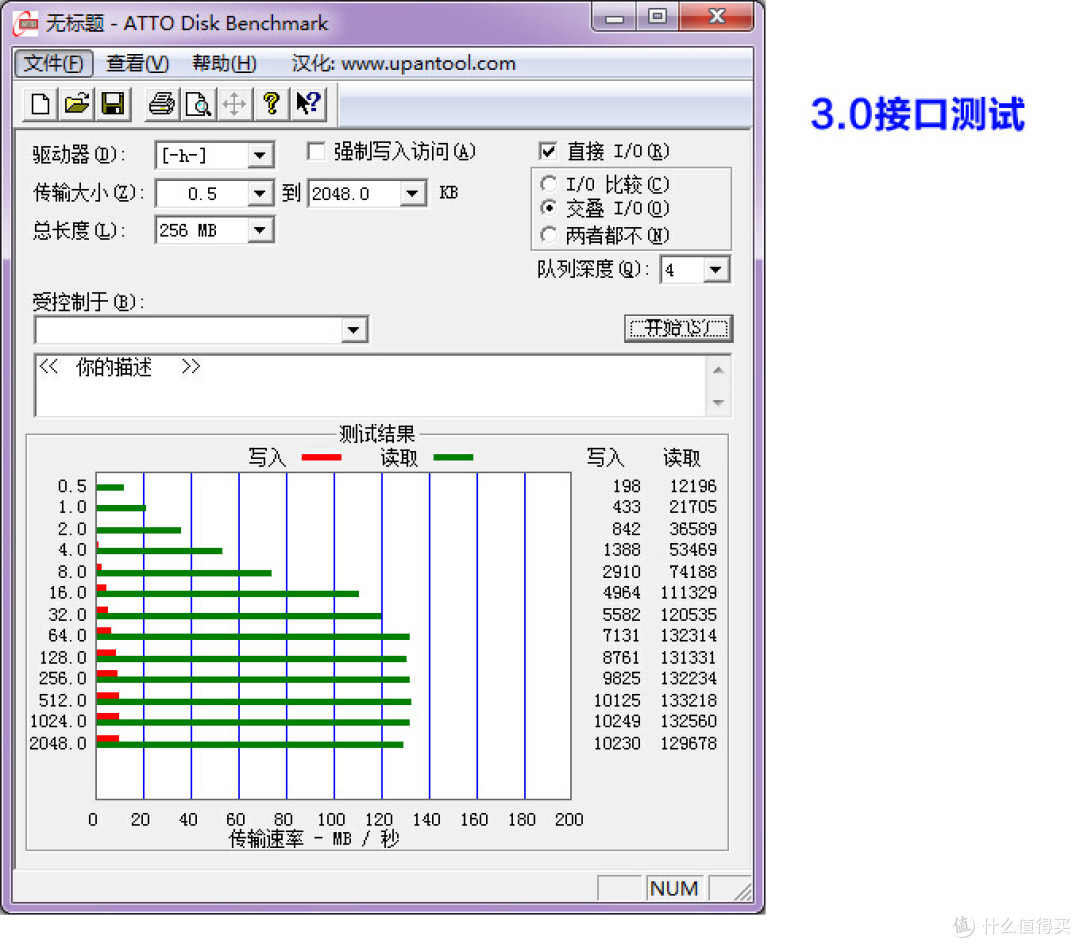This screenshot has height=948, width=1080.
Task: Open the 总长度 256 MB dropdown
Action: tap(260, 230)
